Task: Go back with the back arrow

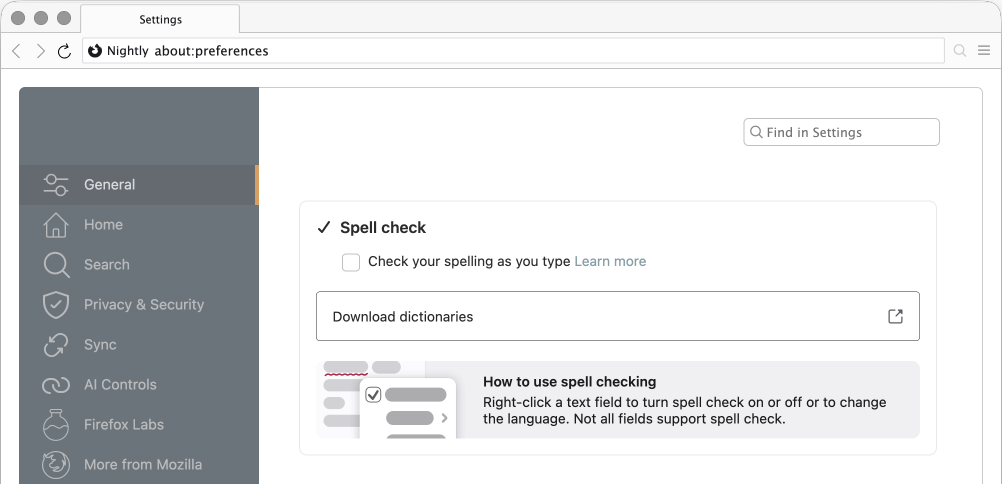Action: (17, 51)
